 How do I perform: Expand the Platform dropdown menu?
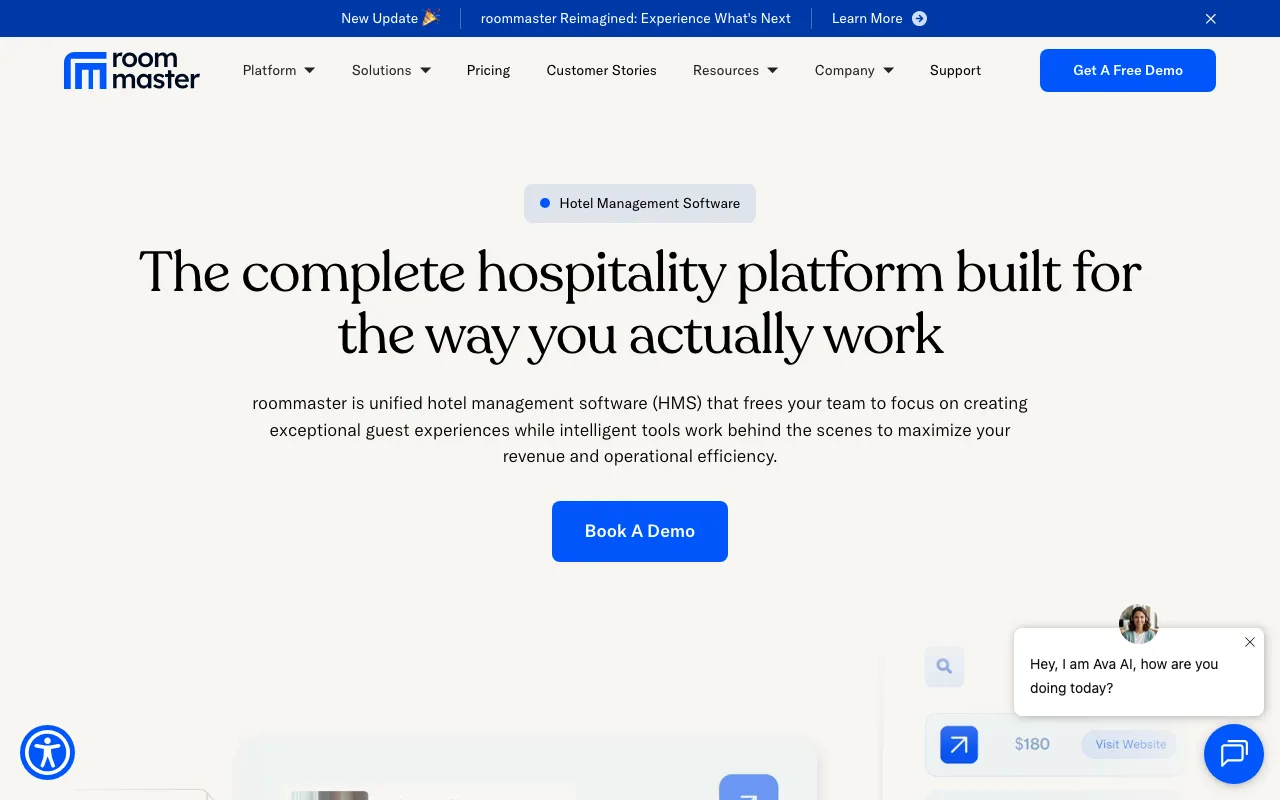279,70
